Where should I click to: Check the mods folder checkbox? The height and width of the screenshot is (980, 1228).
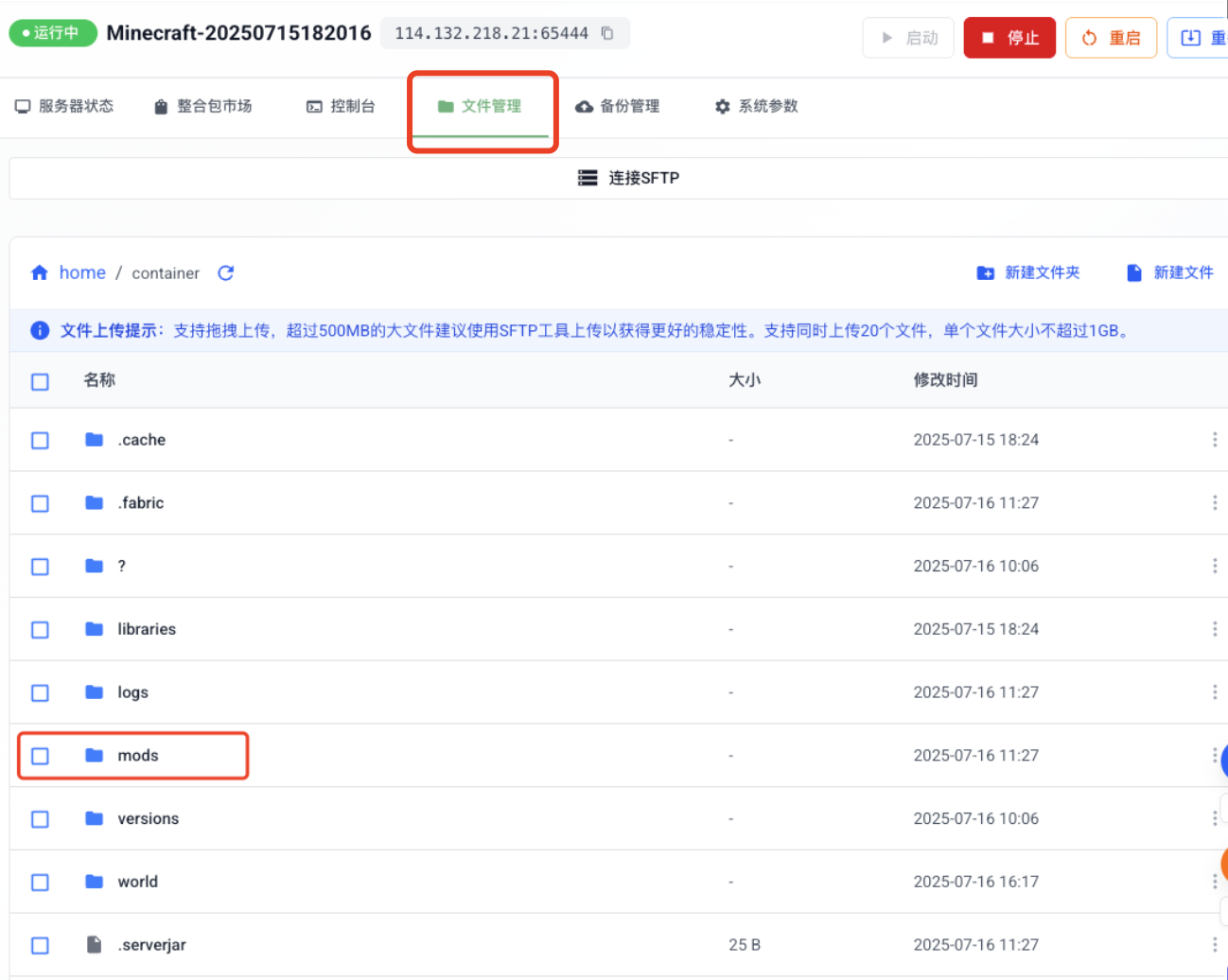pos(40,756)
